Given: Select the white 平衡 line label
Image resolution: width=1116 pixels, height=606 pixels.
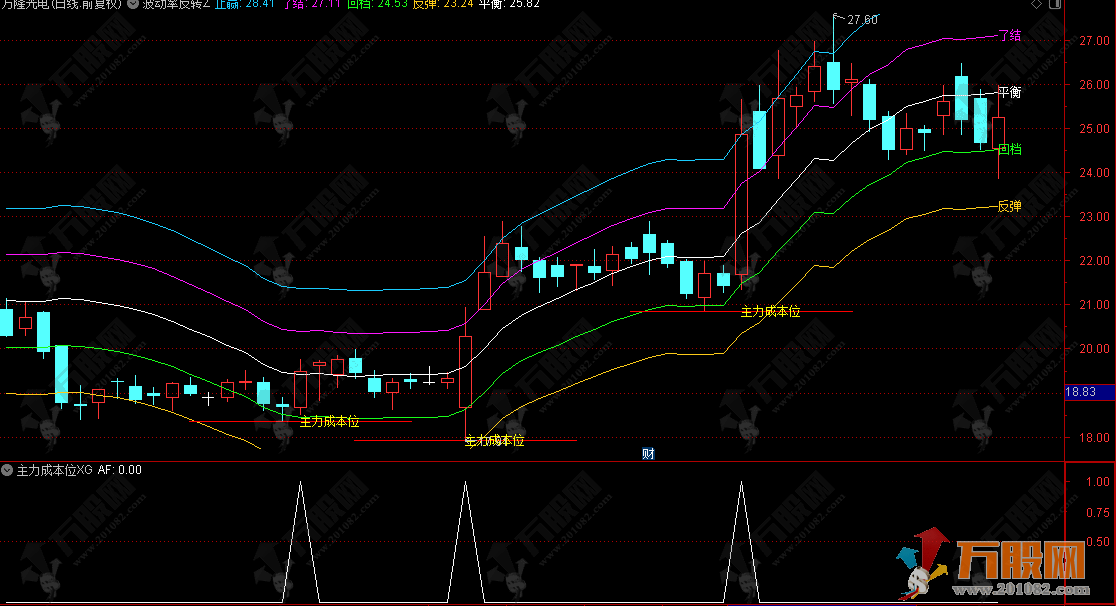Looking at the screenshot, I should [x=1009, y=93].
